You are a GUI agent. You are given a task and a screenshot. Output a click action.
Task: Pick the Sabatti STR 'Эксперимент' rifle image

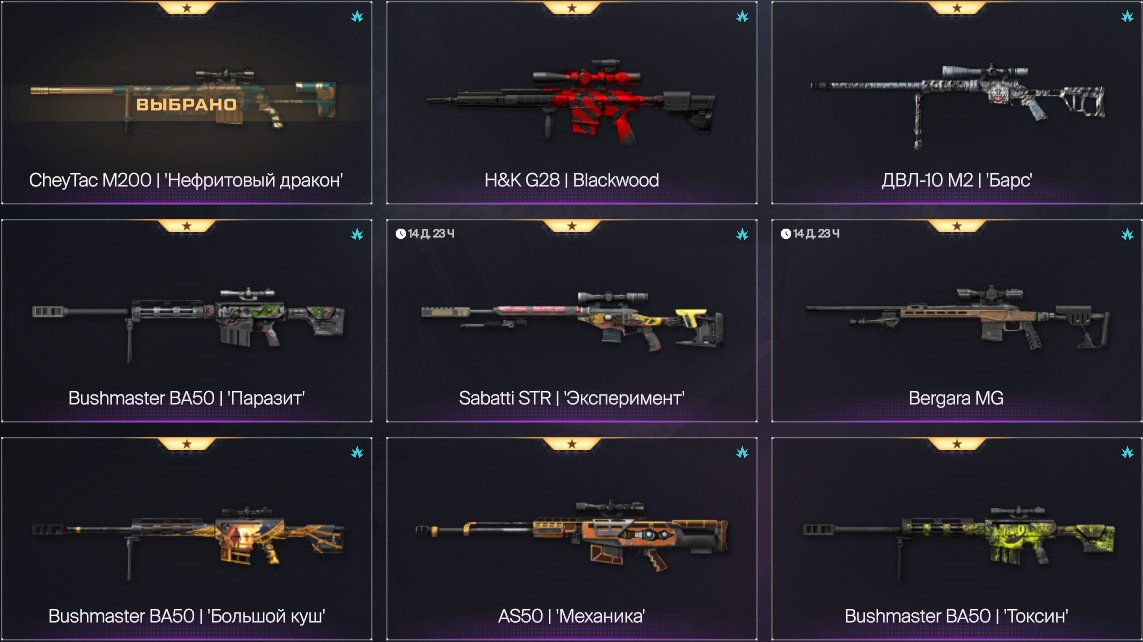pos(573,320)
